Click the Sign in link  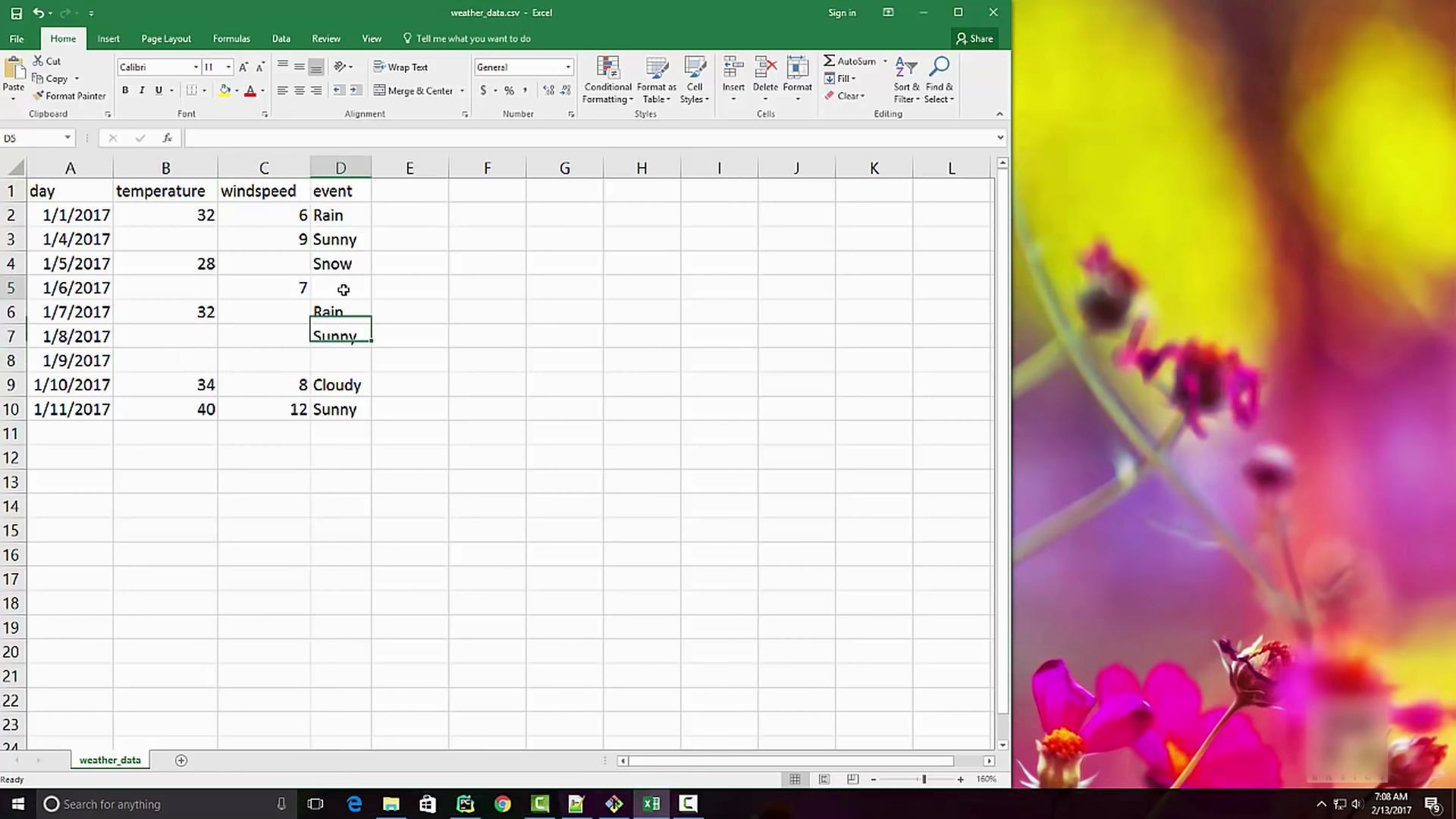pyautogui.click(x=842, y=13)
